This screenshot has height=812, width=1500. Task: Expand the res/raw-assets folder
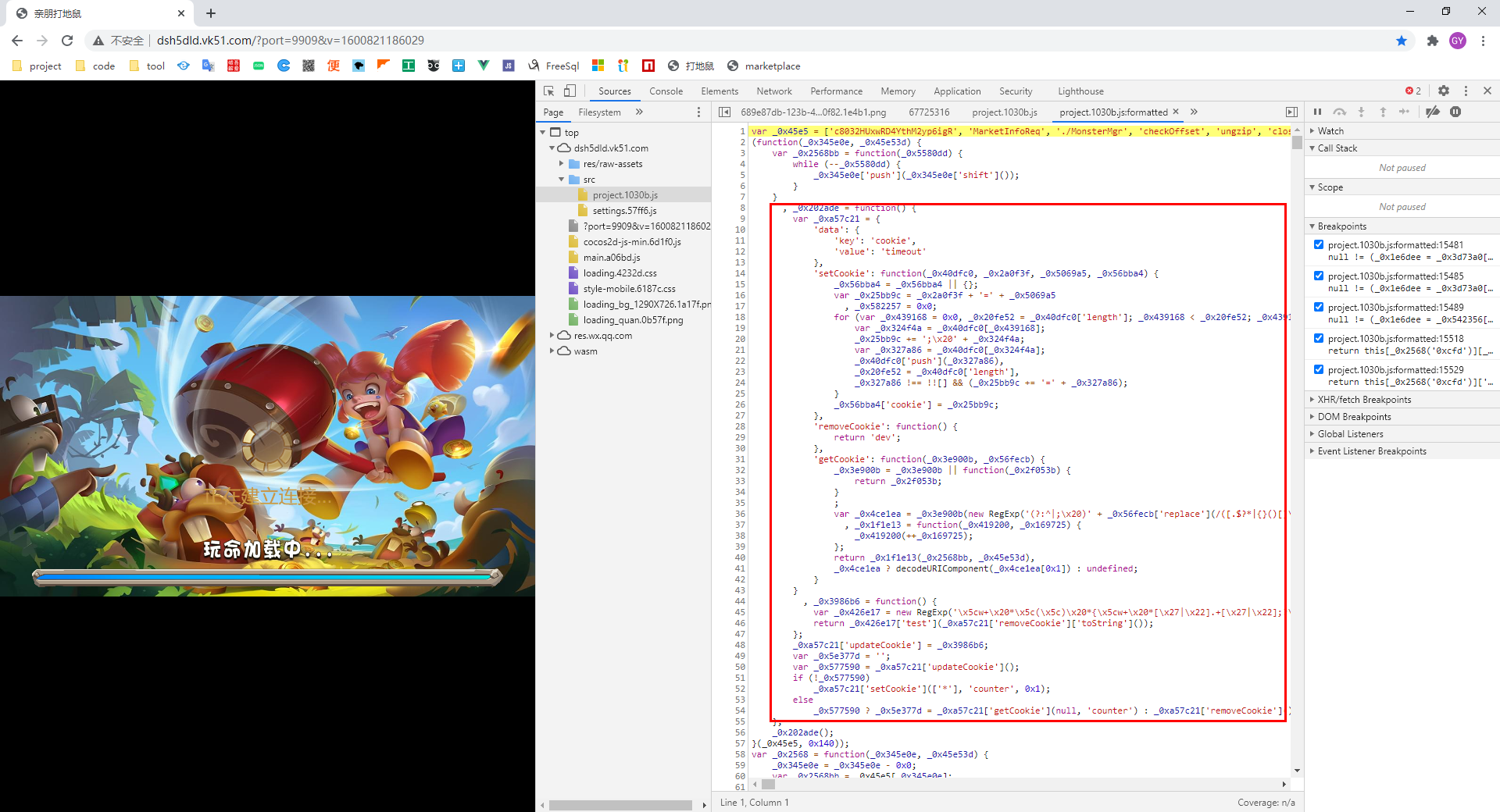(561, 163)
